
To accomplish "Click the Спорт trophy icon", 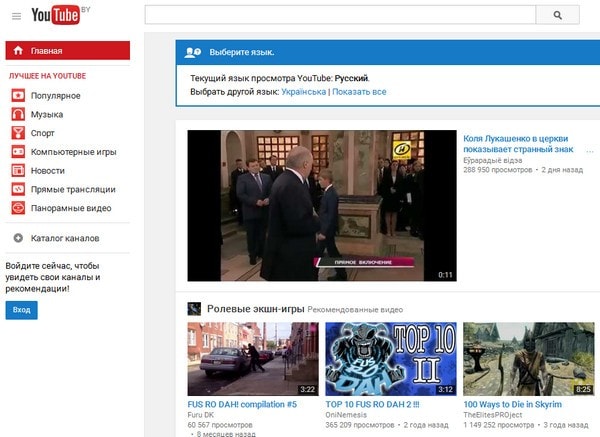I will point(18,133).
